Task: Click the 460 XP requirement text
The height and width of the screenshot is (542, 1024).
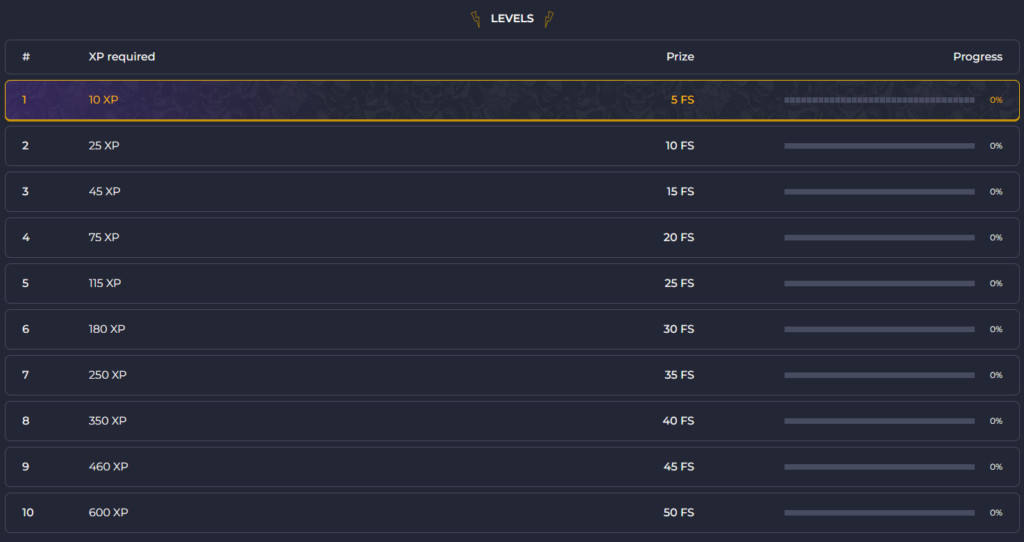Action: coord(108,467)
